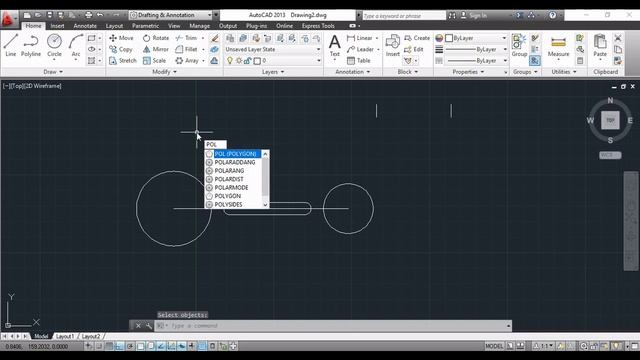Select the Line drawing tool
Viewport: 640px width, 360px height.
(x=11, y=45)
